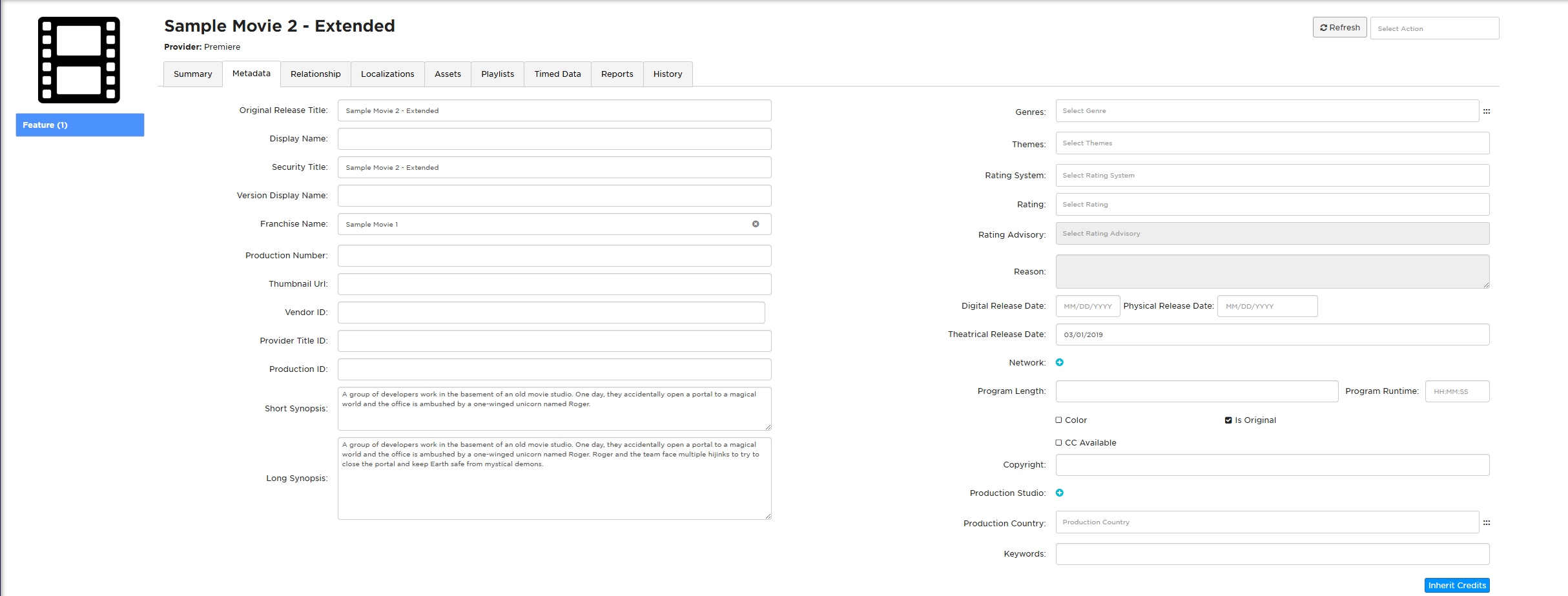The image size is (1568, 596).
Task: Click the Display Name field
Action: pos(554,139)
